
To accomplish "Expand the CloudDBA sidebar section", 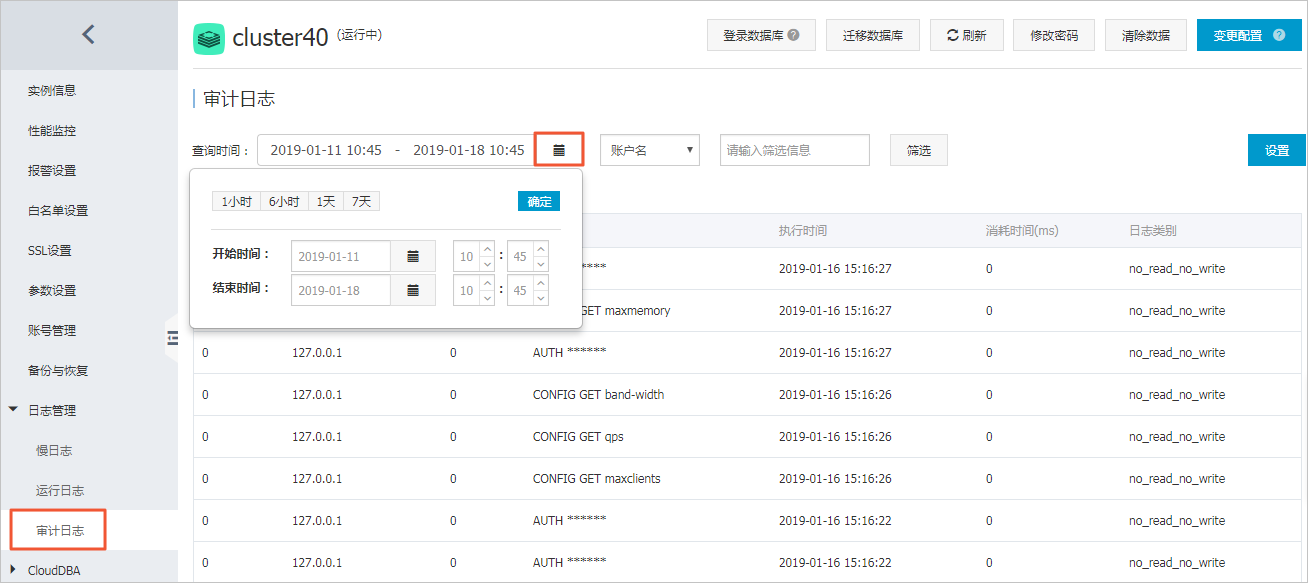I will click(x=13, y=570).
